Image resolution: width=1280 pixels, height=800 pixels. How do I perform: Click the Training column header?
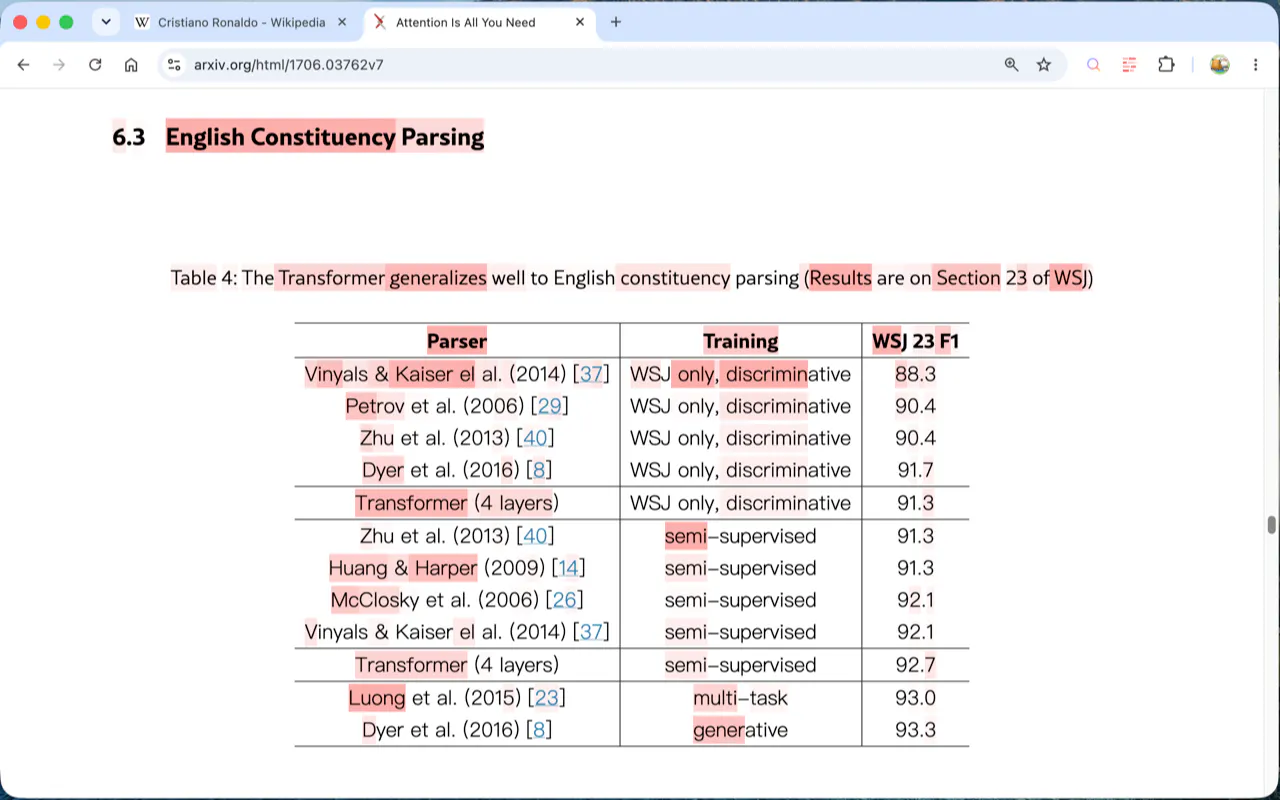click(x=741, y=341)
